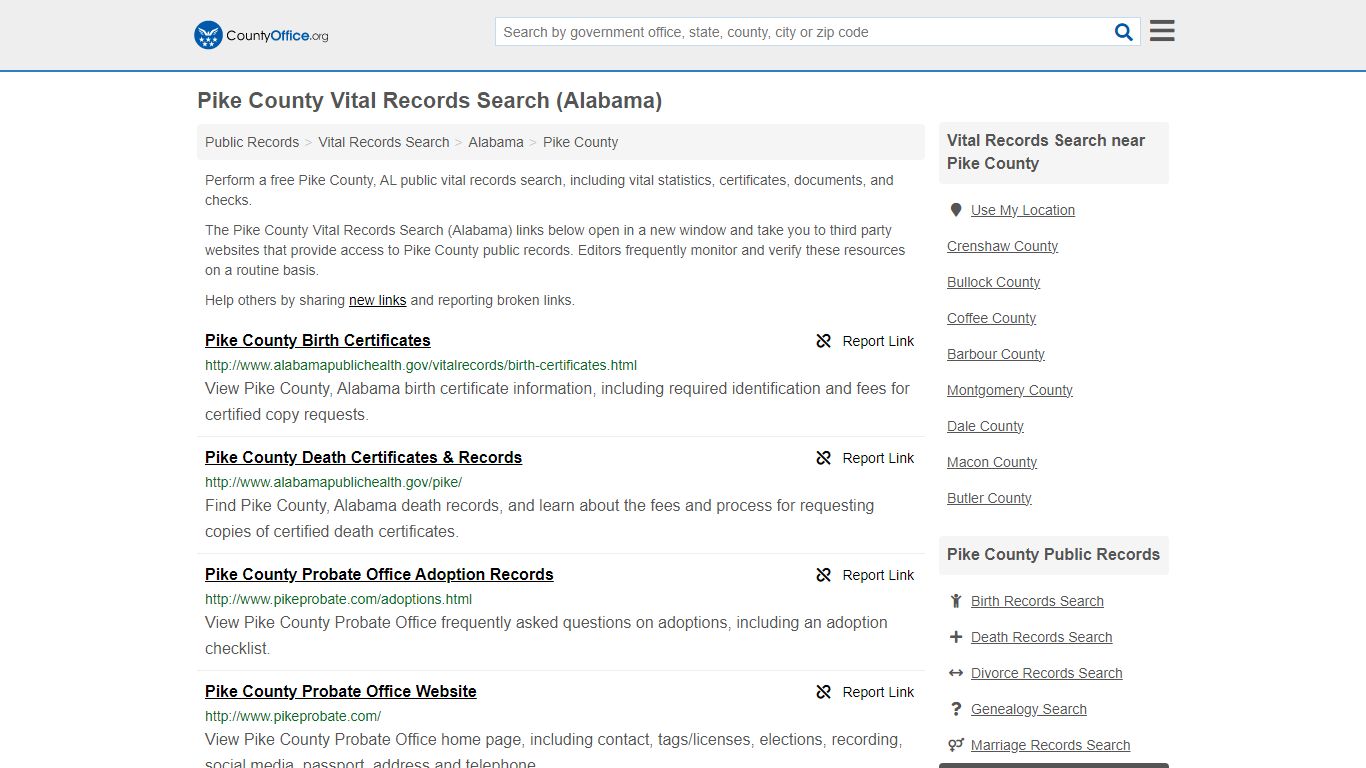The height and width of the screenshot is (768, 1366).
Task: Click the plus icon beside Death Records Search
Action: (956, 637)
